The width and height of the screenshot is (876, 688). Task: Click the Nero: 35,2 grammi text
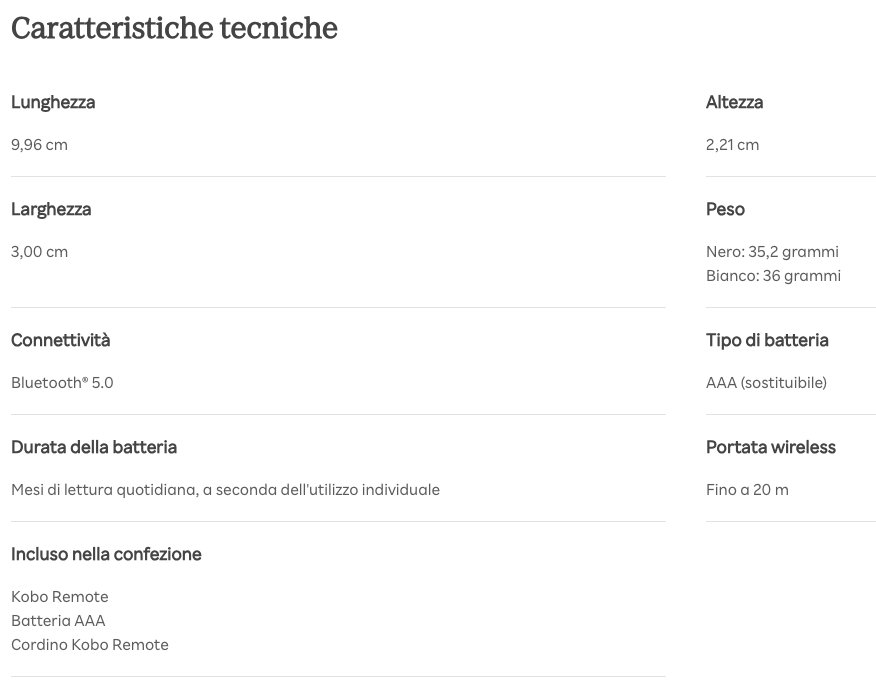(772, 252)
